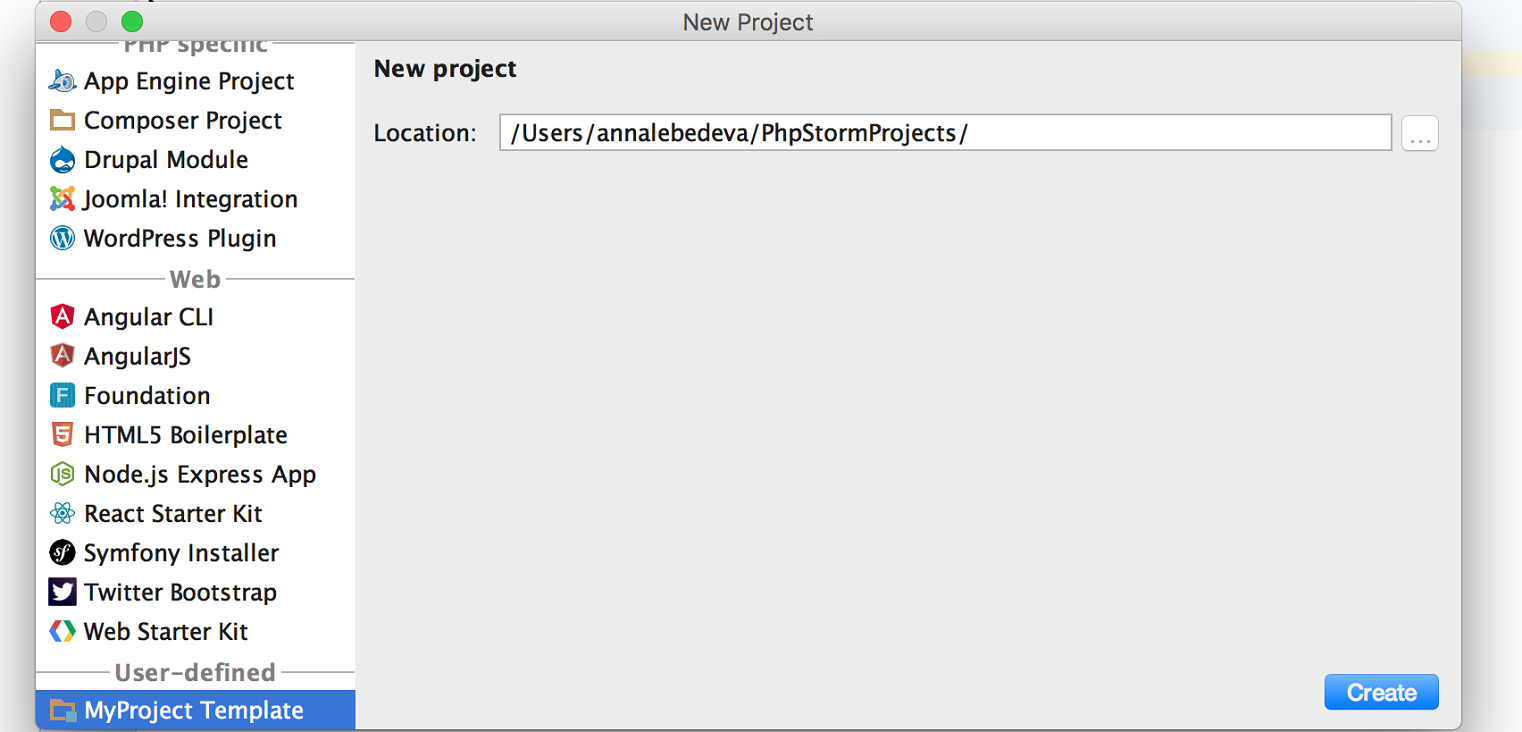
Task: Choose React Starter Kit from list
Action: tap(172, 514)
